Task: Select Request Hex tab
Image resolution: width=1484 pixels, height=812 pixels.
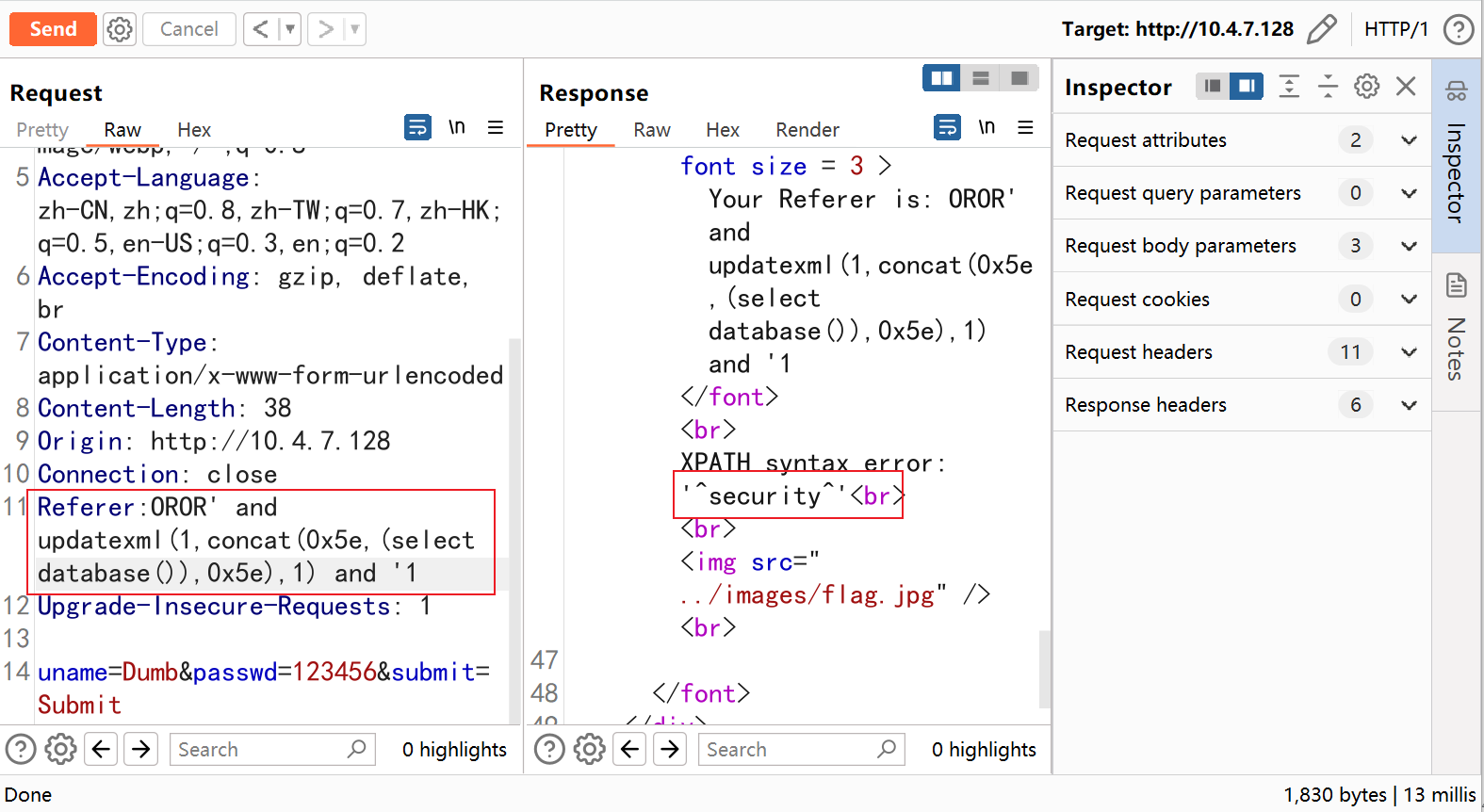Action: tap(194, 130)
